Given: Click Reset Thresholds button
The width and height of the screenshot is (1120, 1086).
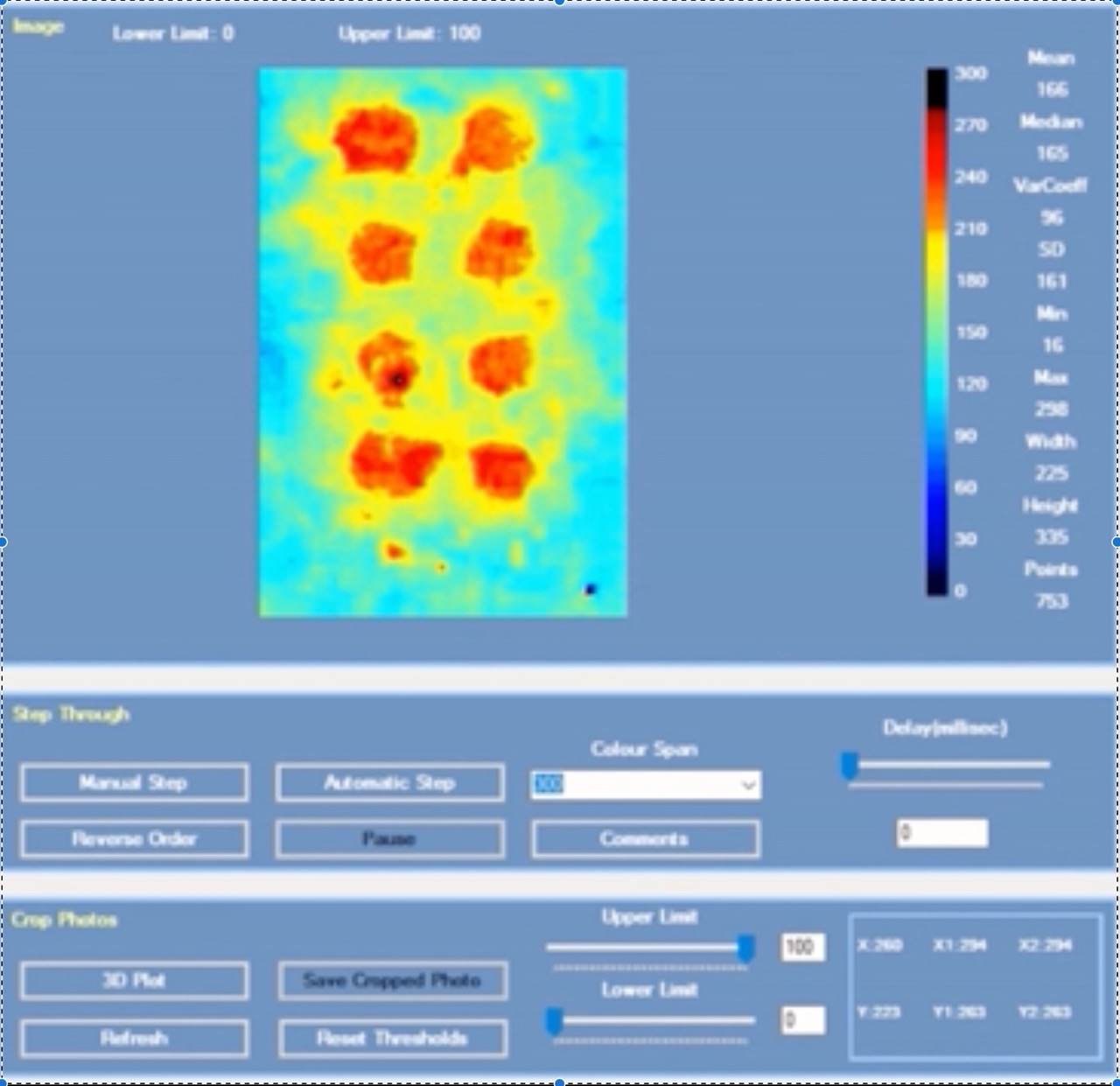Looking at the screenshot, I should (x=392, y=1039).
